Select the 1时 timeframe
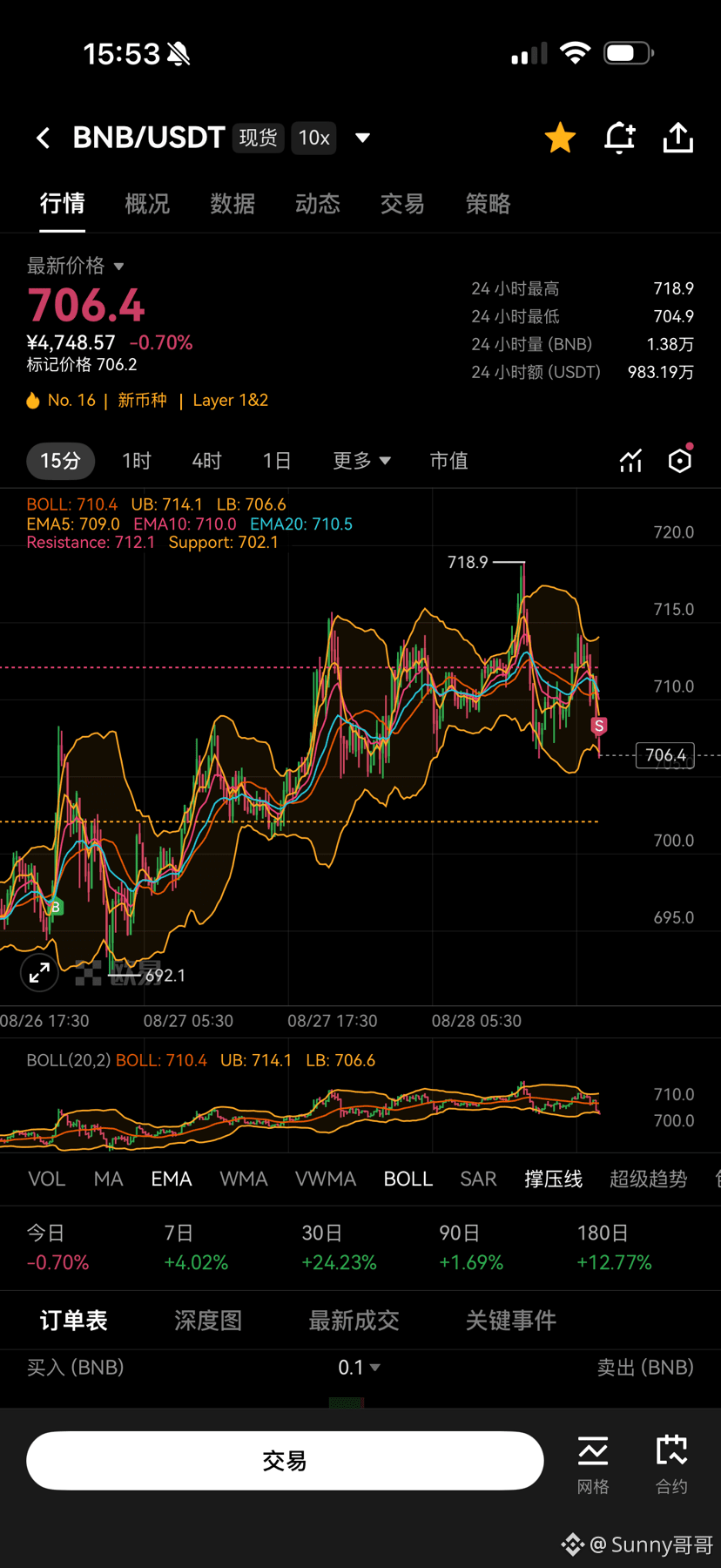Image resolution: width=721 pixels, height=1568 pixels. pos(137,460)
